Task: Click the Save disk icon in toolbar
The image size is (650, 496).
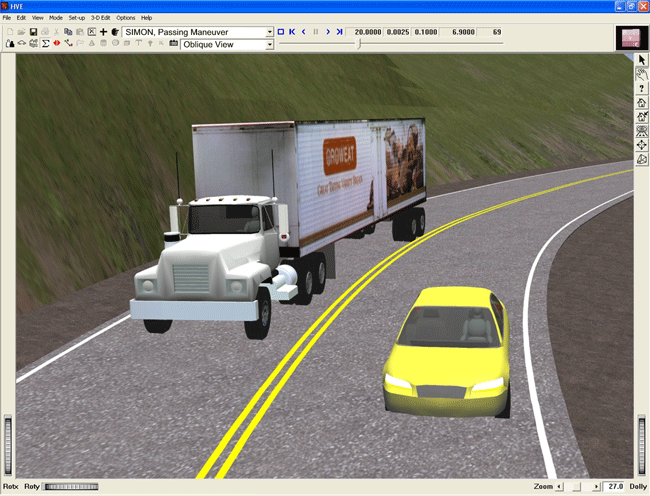Action: [x=33, y=32]
